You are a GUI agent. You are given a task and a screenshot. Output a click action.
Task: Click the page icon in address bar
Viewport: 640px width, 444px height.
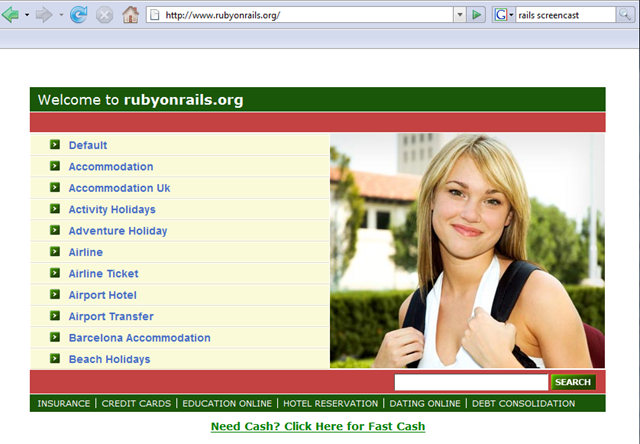(x=155, y=15)
